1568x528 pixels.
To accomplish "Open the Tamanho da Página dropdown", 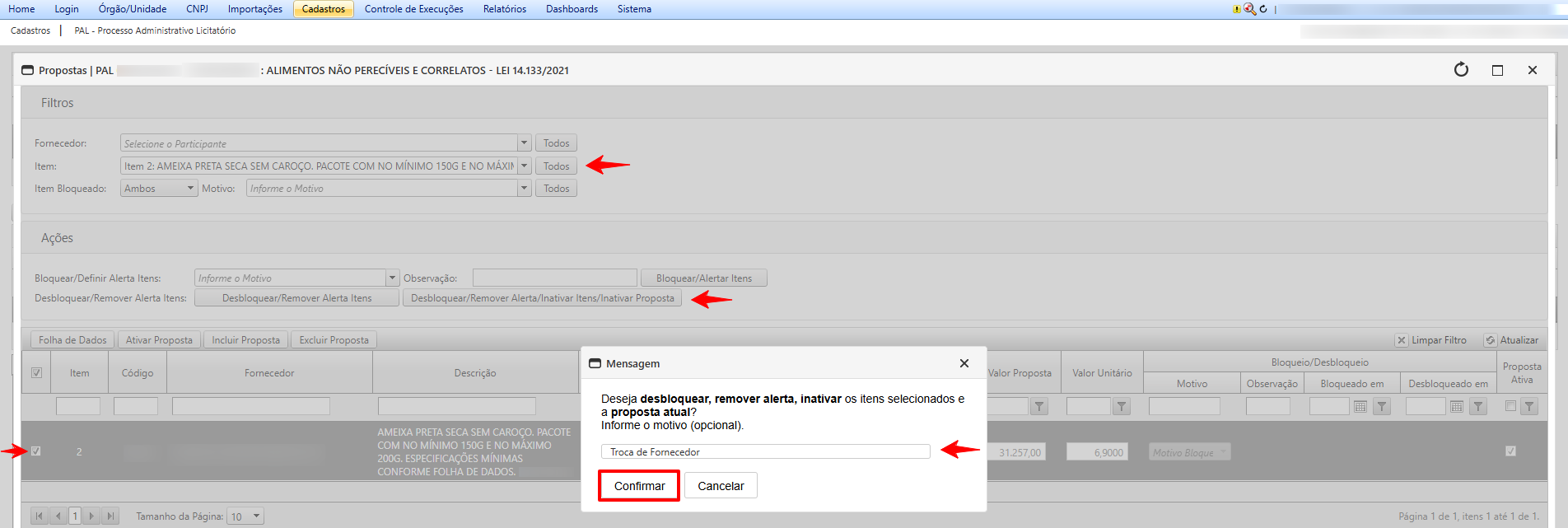I will point(256,516).
